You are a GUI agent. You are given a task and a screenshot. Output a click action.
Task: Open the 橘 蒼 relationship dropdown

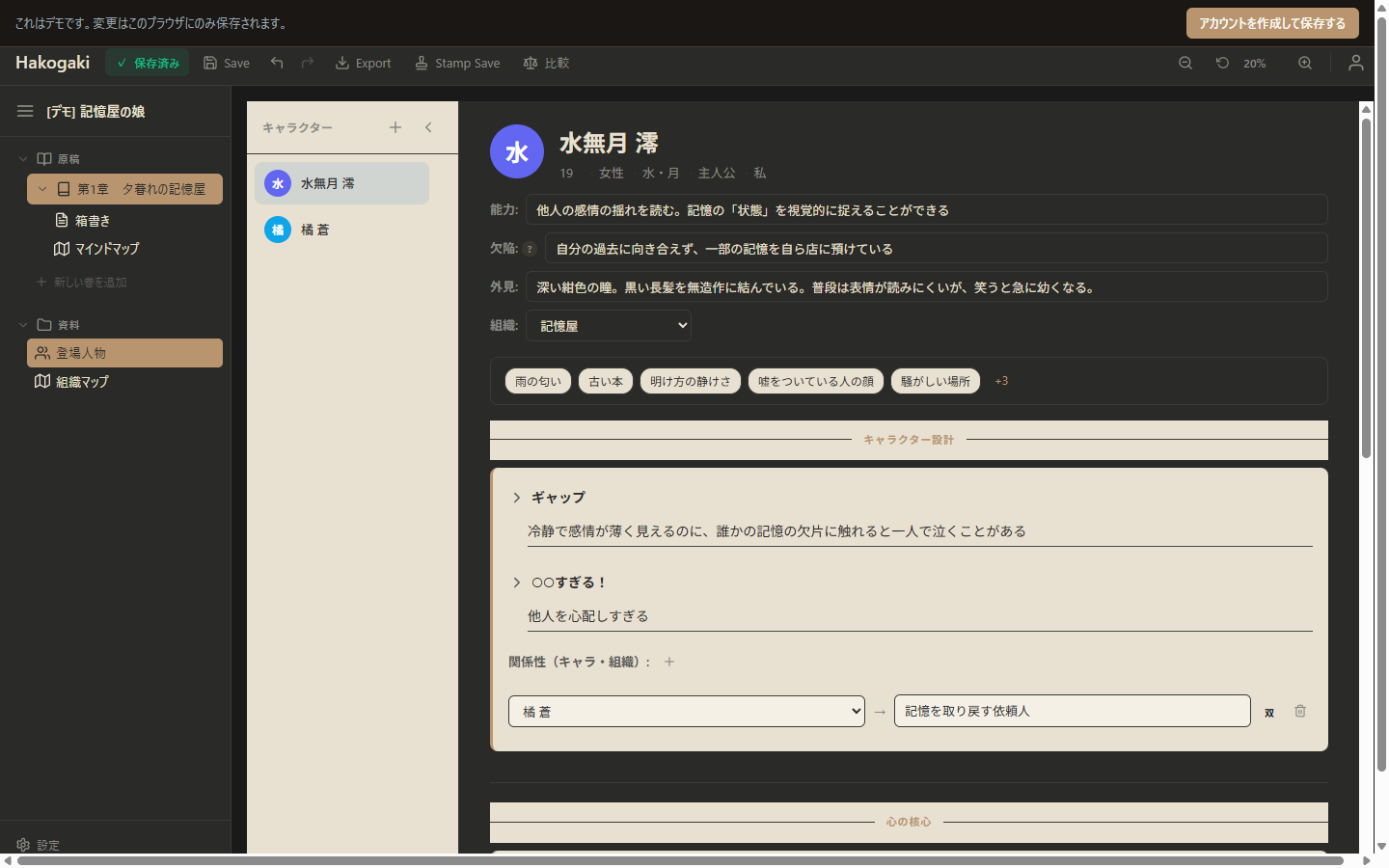687,712
